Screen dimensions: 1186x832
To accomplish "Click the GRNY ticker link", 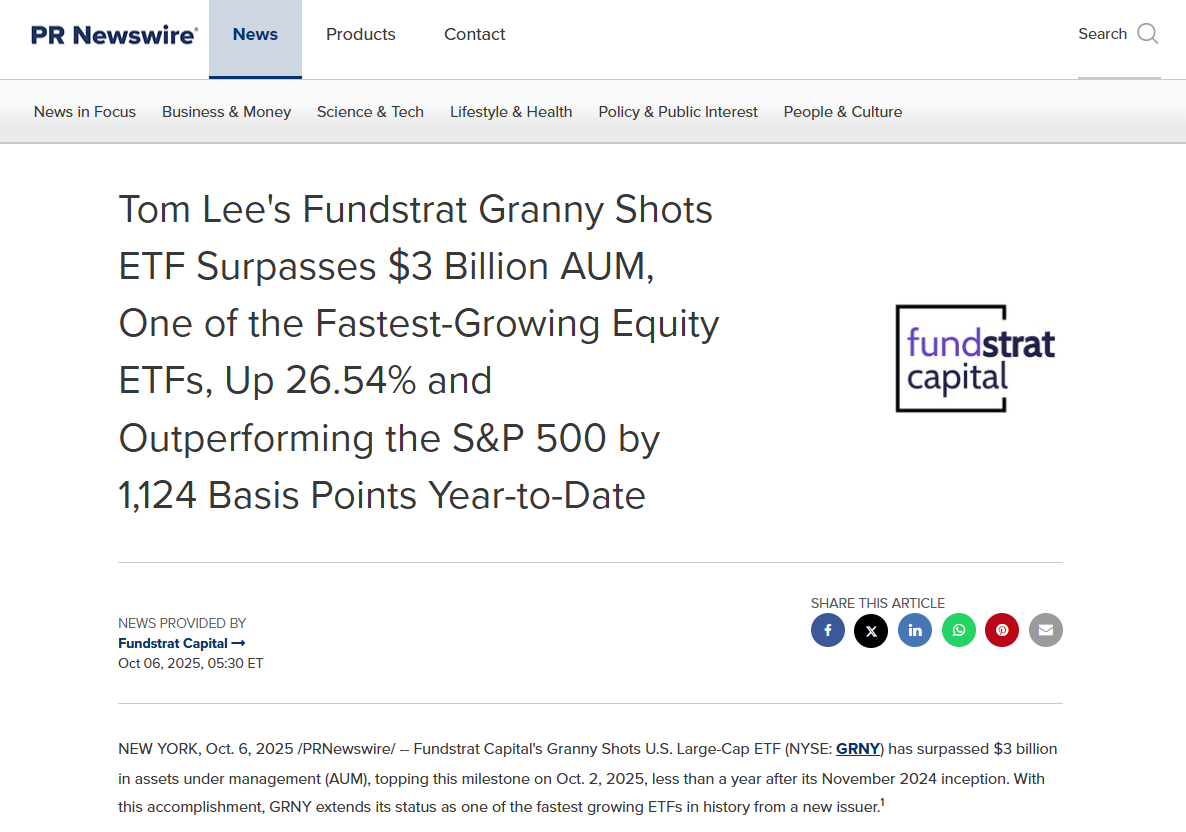I will tap(858, 748).
